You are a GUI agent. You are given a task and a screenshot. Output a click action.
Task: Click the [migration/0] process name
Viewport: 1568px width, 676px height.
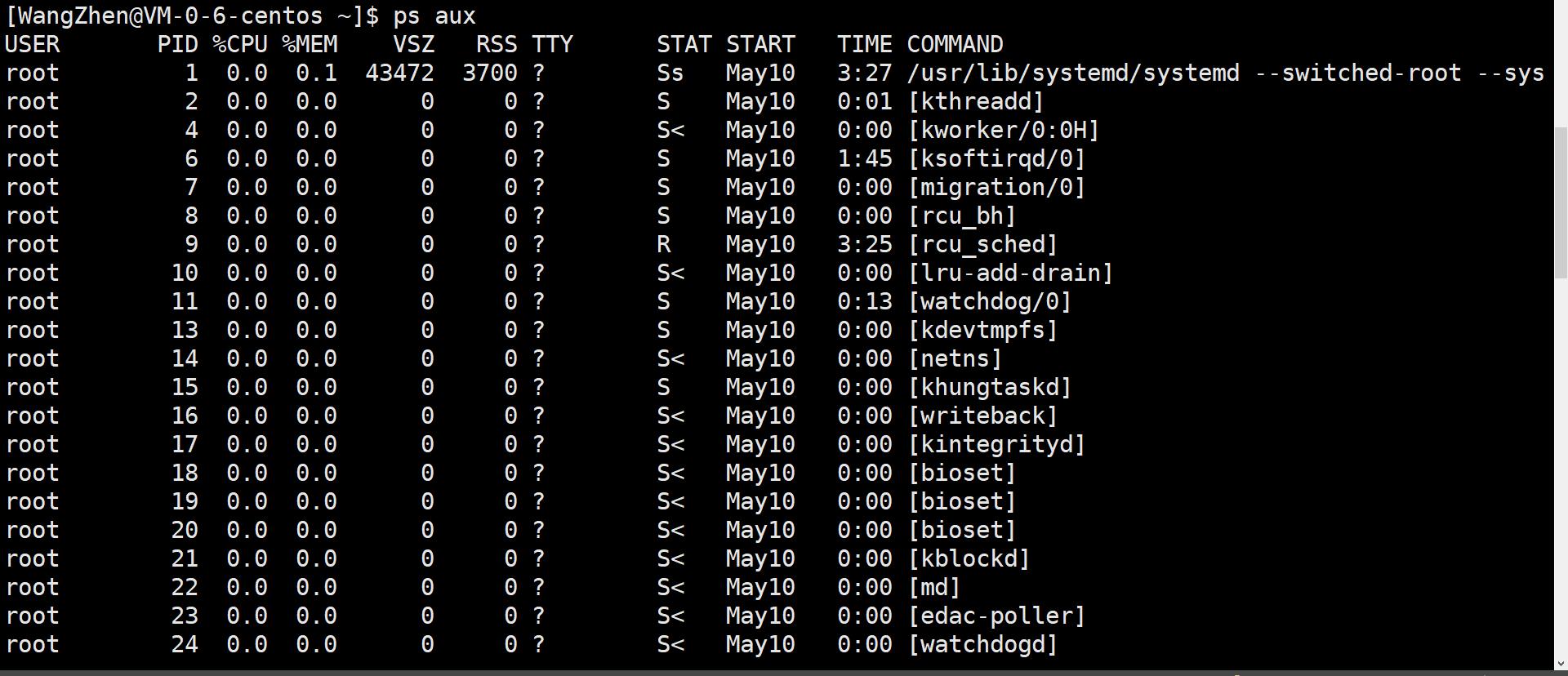tap(996, 187)
